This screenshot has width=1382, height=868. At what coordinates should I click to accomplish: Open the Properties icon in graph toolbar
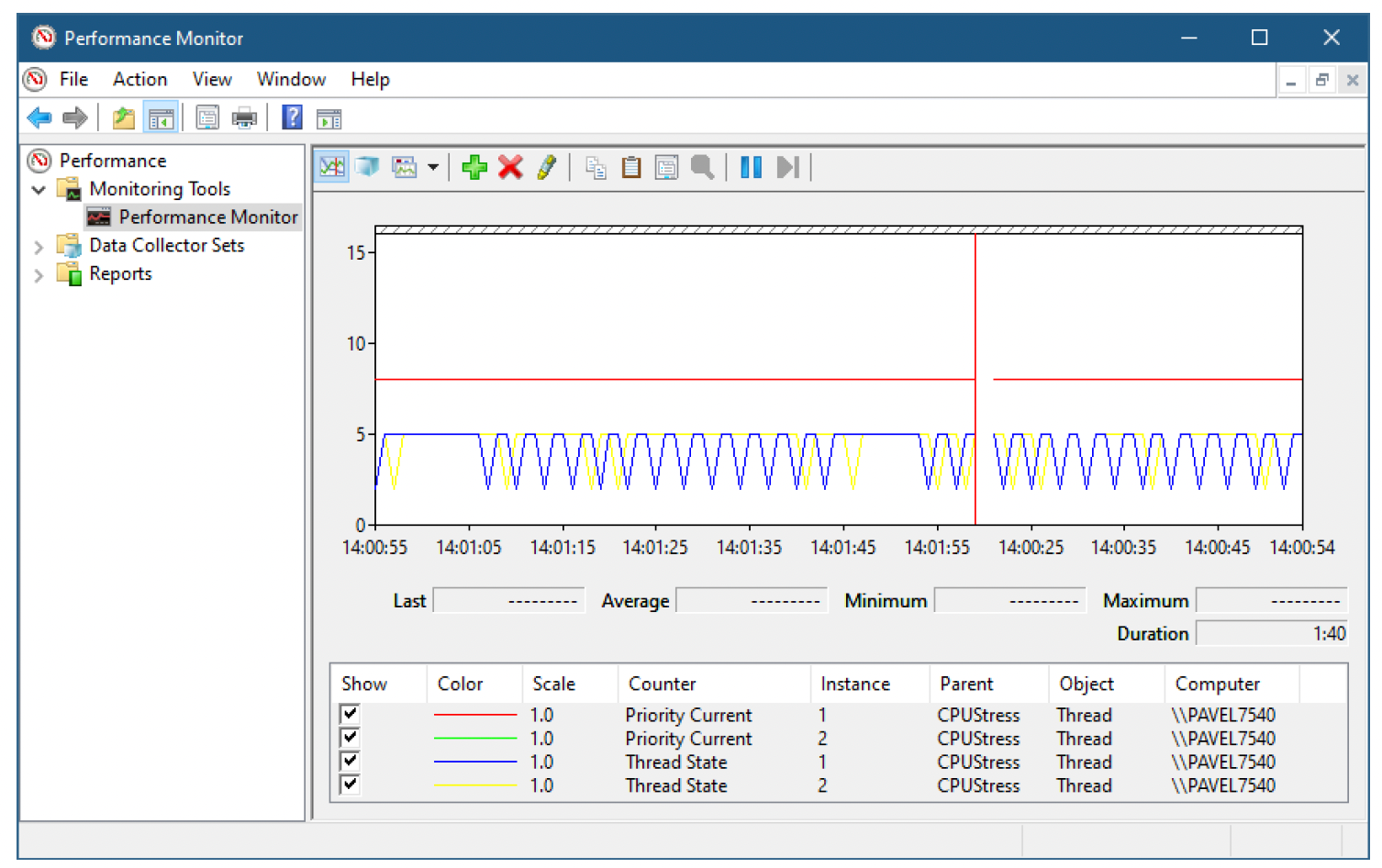(x=667, y=167)
